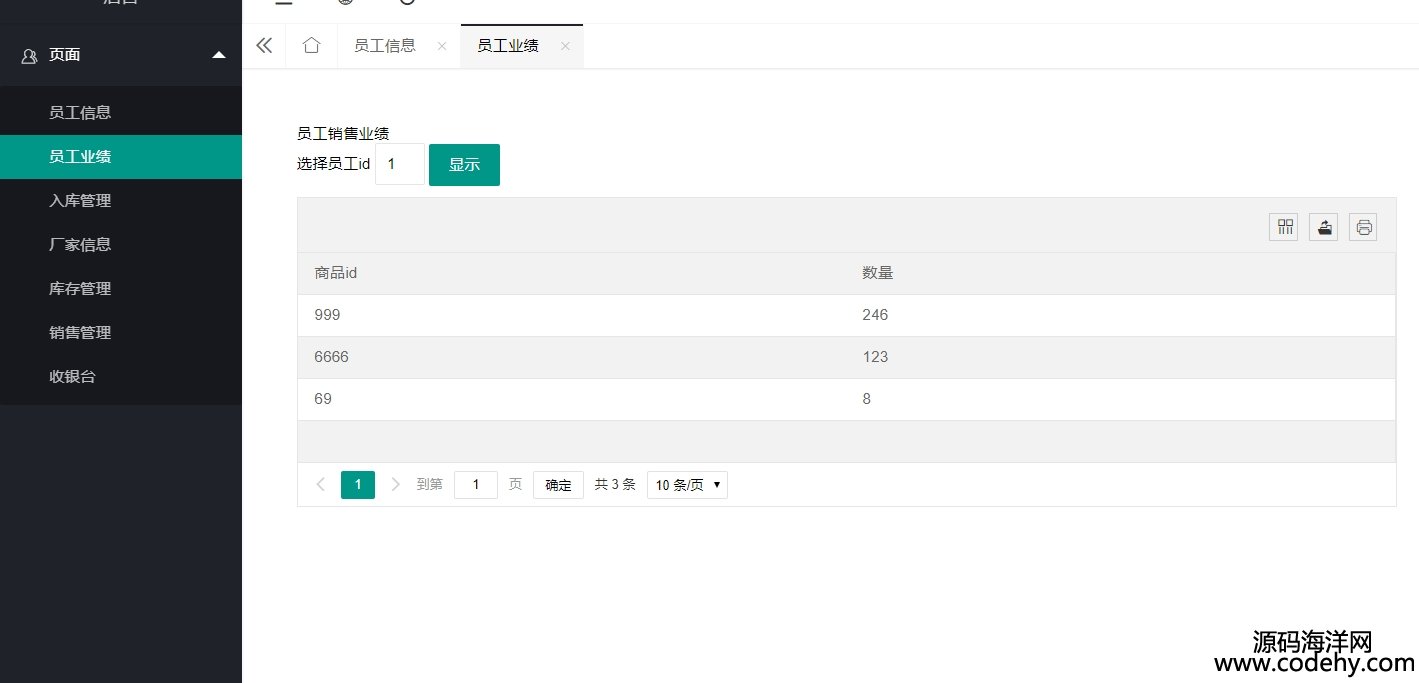This screenshot has height=683, width=1419.
Task: Go to the previous page arrow
Action: [x=320, y=485]
